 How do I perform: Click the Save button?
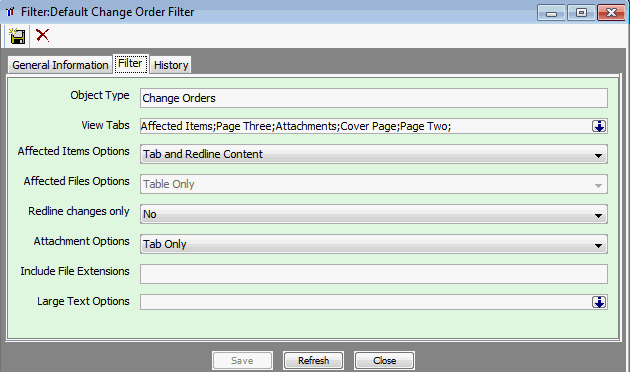242,360
